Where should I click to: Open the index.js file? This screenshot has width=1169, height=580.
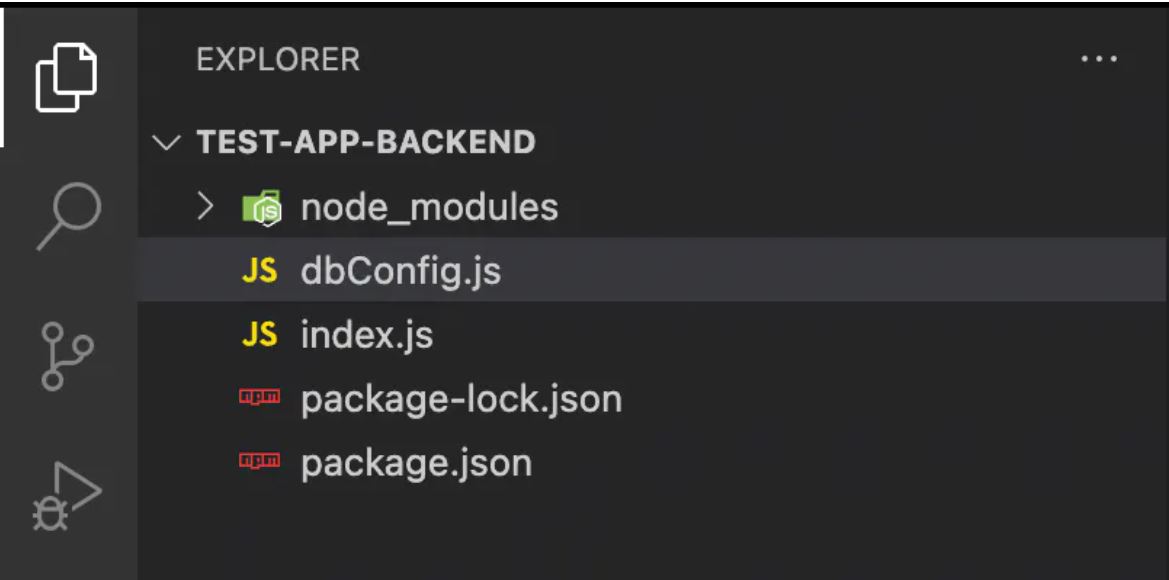coord(652,335)
